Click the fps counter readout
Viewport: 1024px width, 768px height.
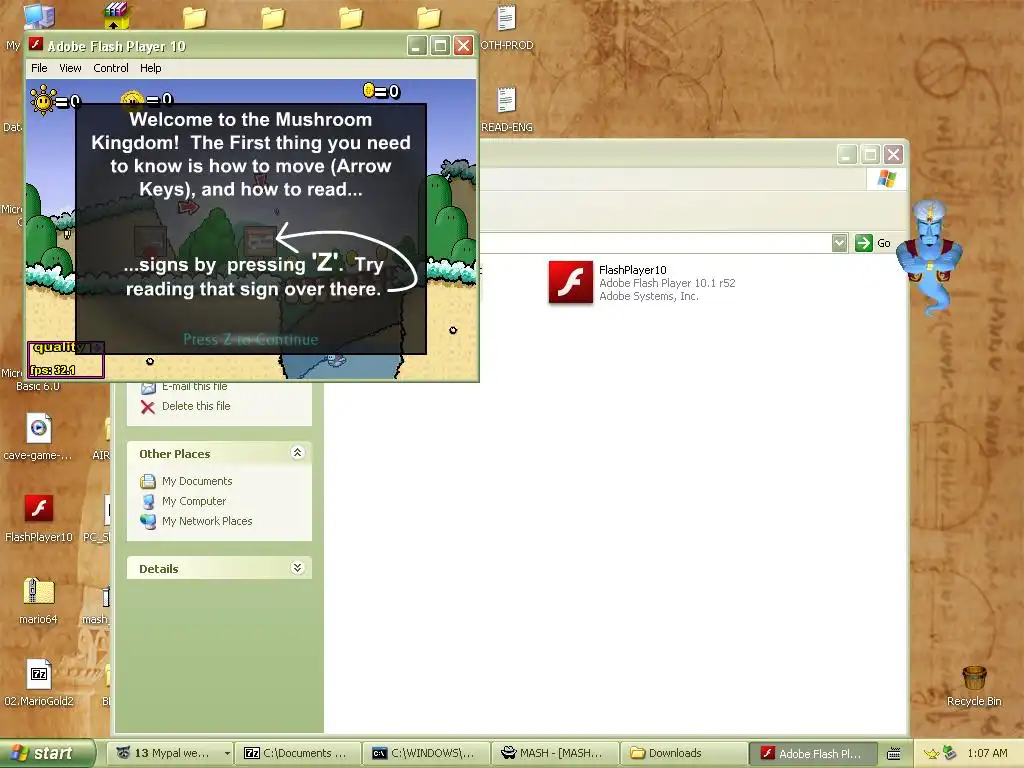(53, 370)
